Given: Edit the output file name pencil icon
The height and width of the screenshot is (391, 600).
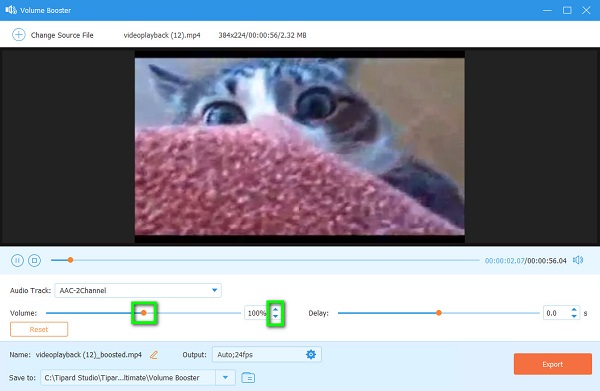Looking at the screenshot, I should pyautogui.click(x=154, y=355).
